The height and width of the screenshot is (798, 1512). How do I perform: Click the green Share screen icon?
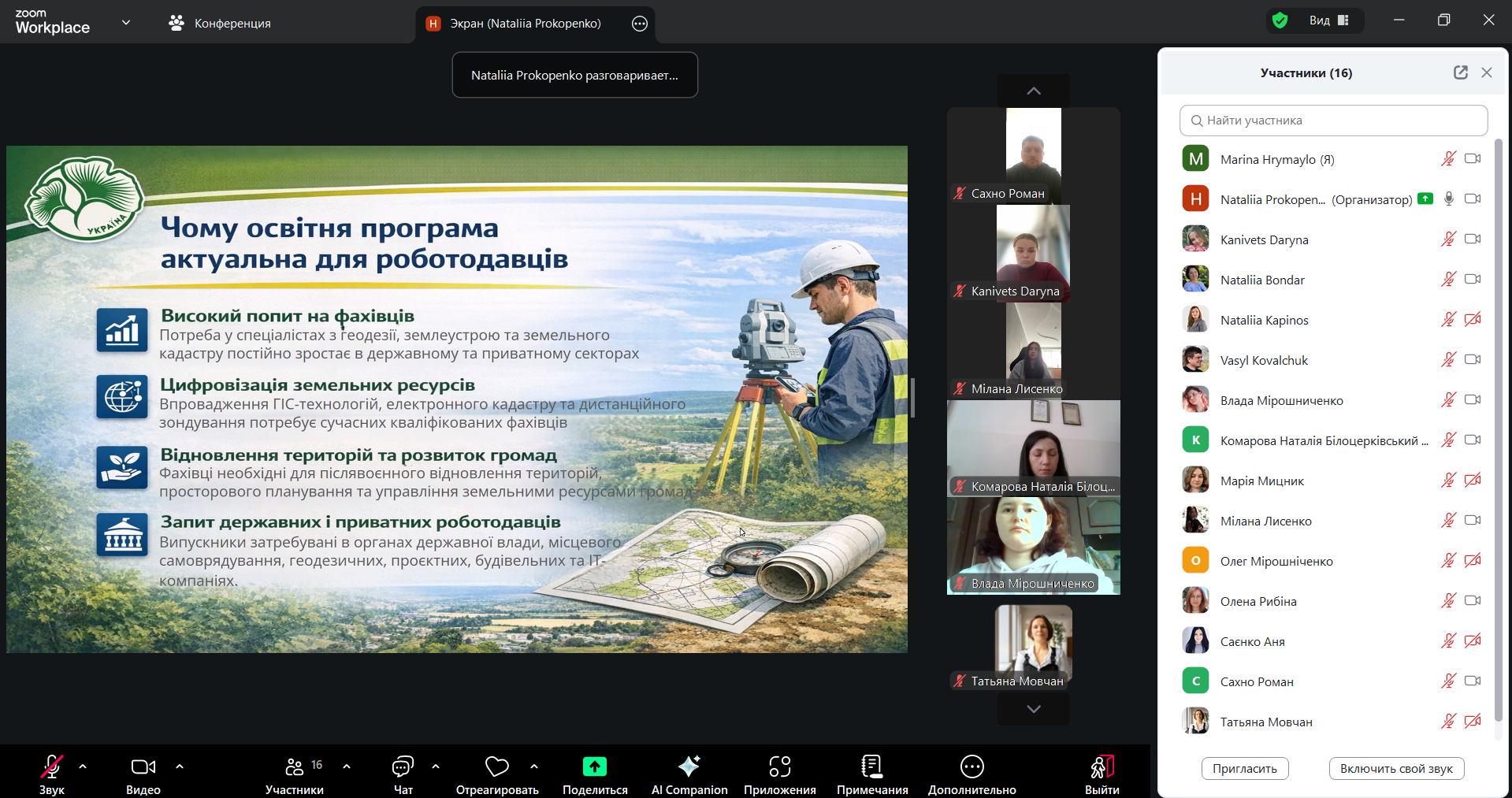(x=595, y=766)
